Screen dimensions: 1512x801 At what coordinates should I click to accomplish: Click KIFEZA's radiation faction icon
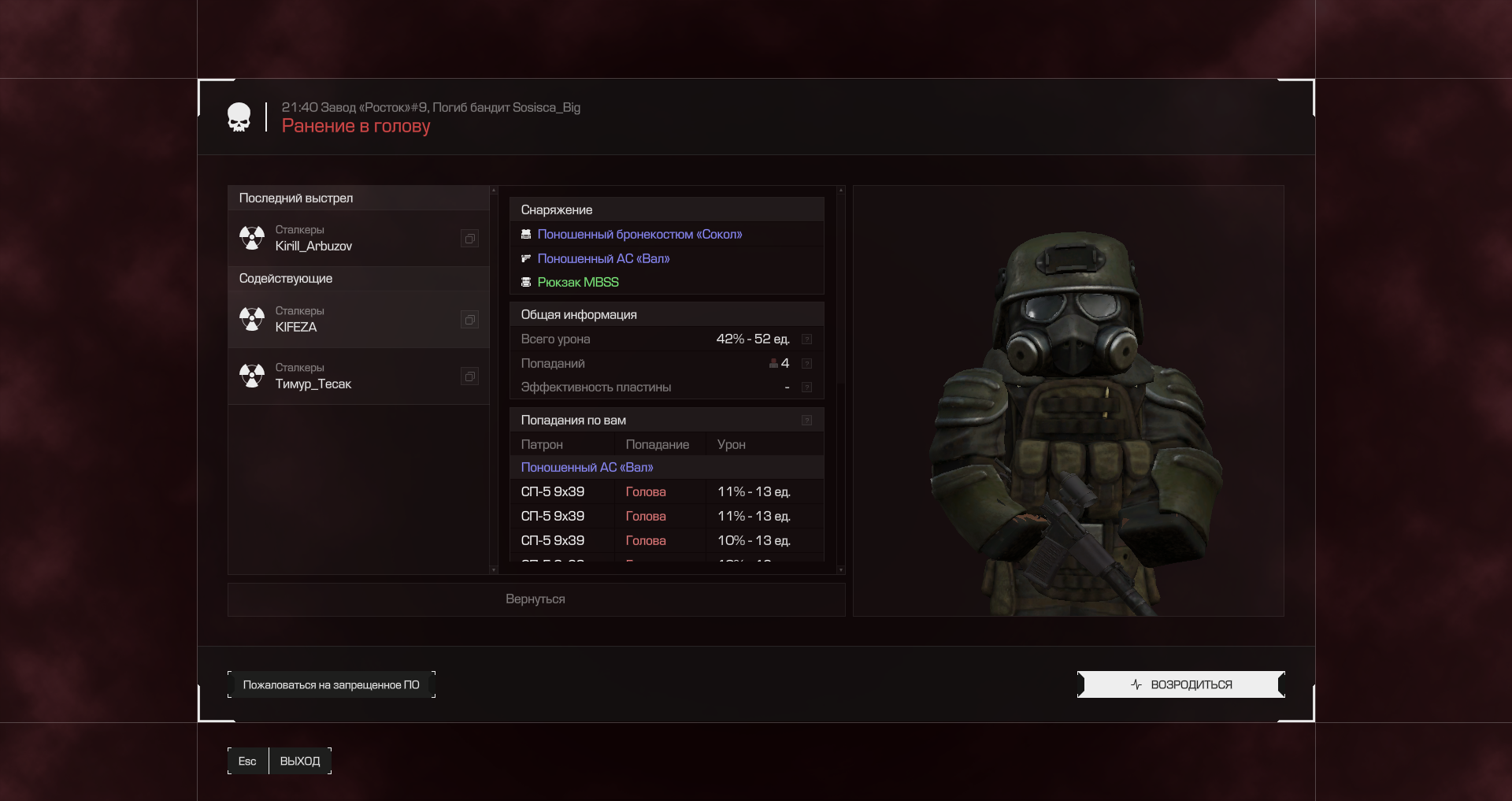pyautogui.click(x=252, y=319)
